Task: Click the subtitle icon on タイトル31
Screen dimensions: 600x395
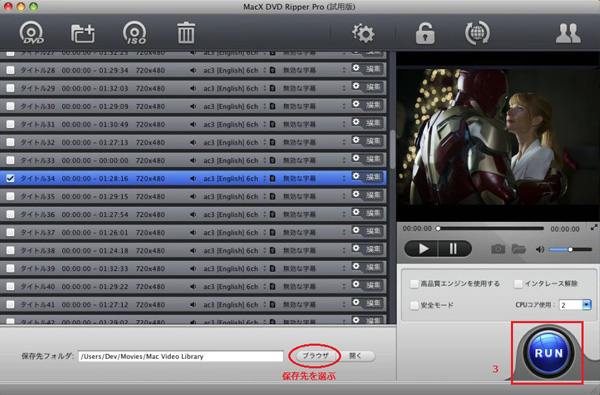Action: tap(272, 124)
